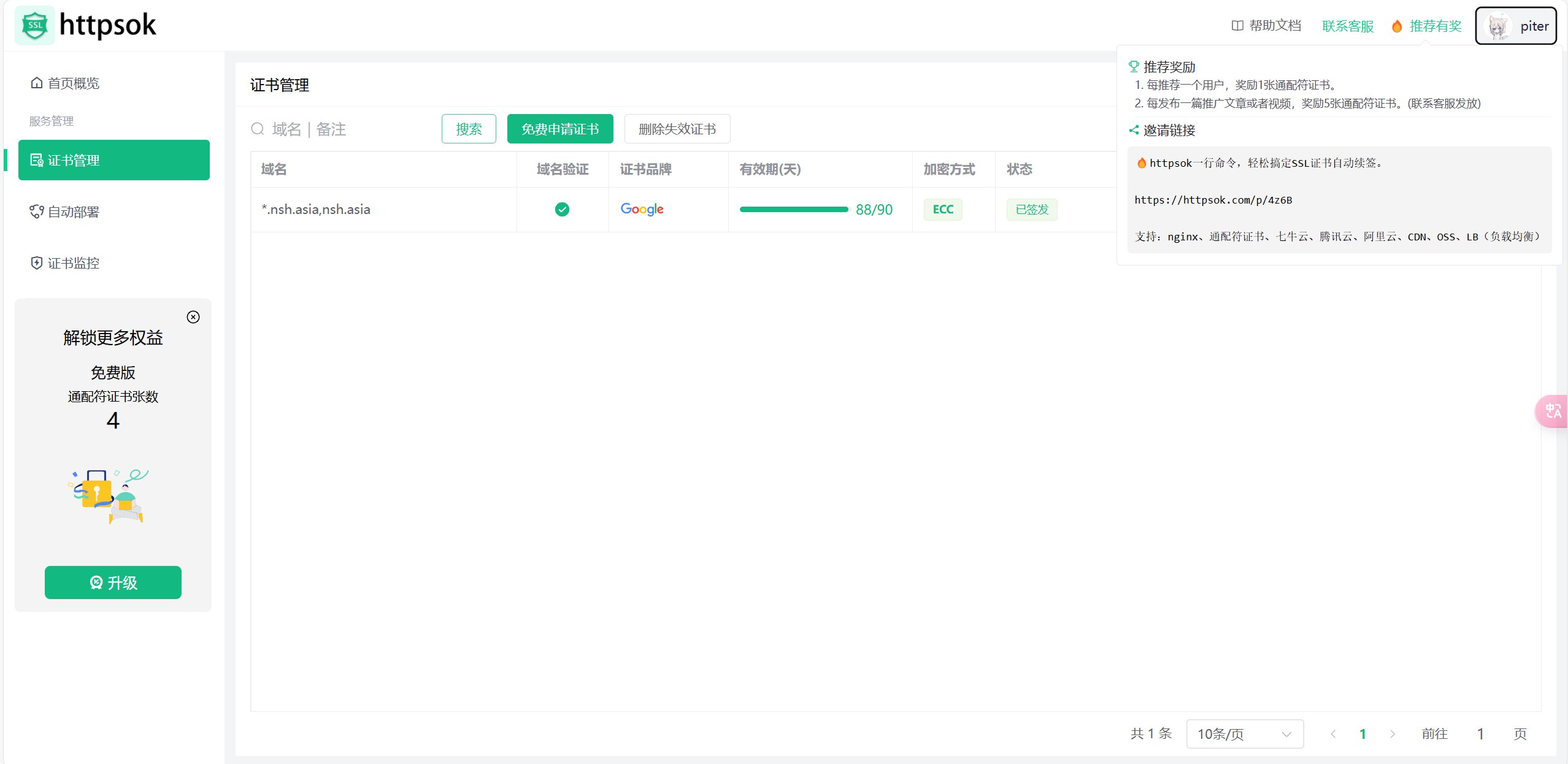Viewport: 1568px width, 764px height.
Task: Click the share icon next to 邀请链接
Action: (1134, 130)
